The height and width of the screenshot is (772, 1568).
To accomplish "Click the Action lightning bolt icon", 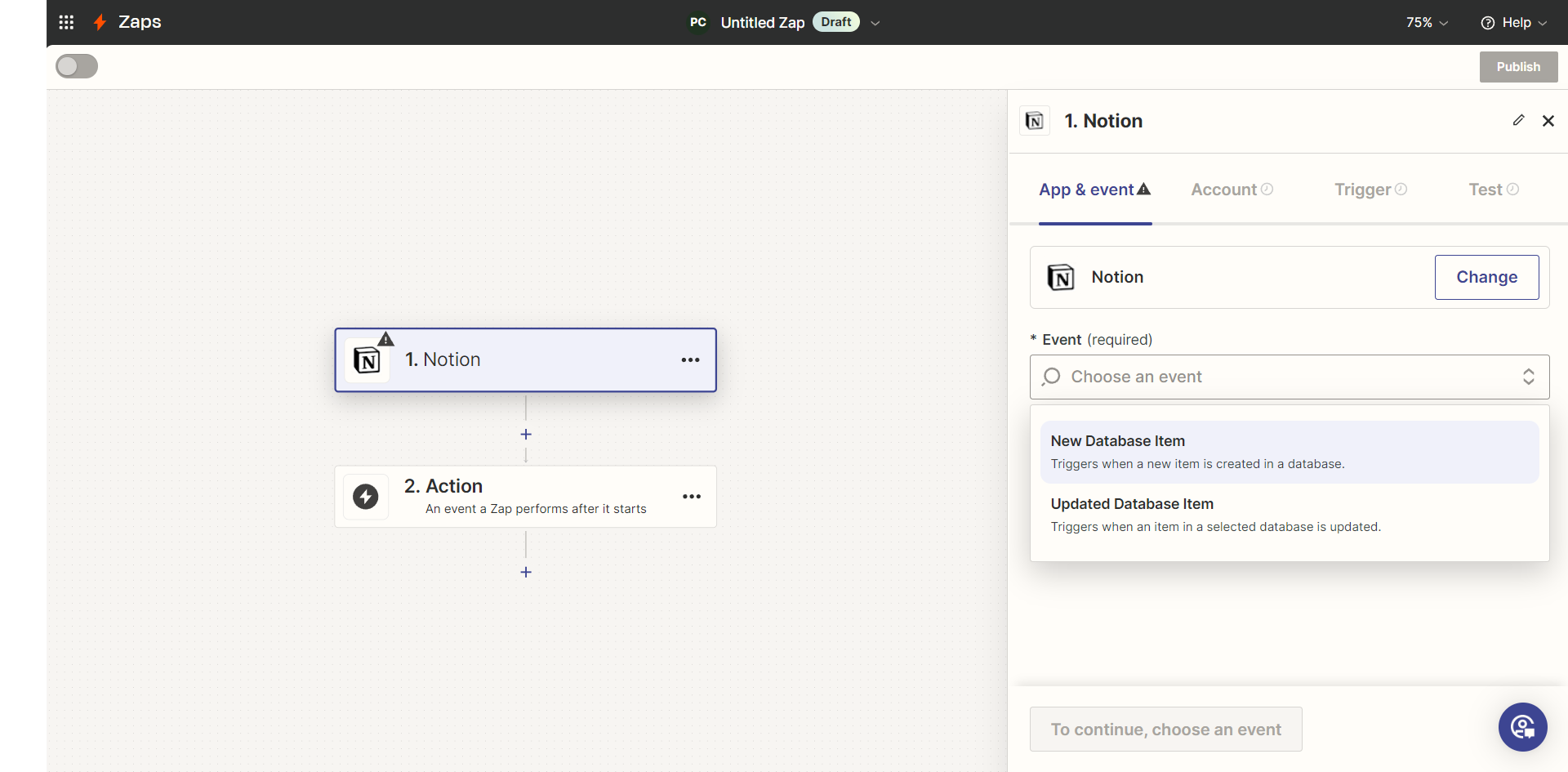I will click(365, 497).
